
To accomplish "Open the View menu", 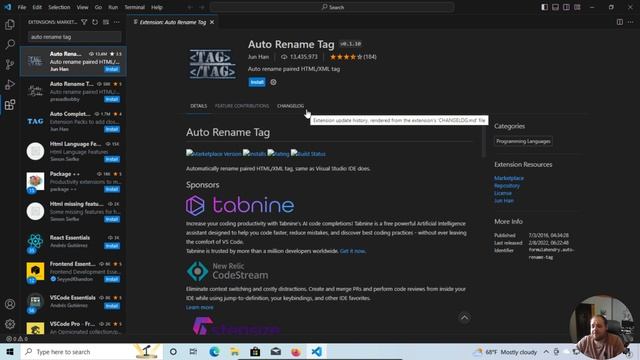I will 82,7.
